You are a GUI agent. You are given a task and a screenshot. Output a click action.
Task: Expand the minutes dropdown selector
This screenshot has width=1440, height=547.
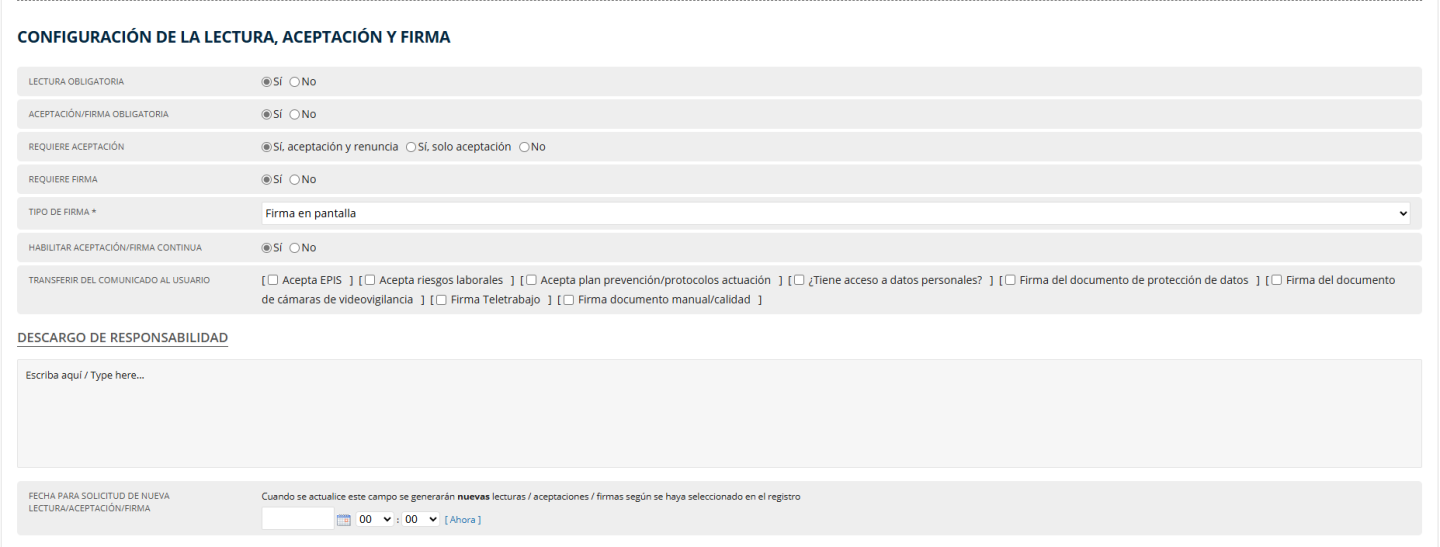click(421, 520)
